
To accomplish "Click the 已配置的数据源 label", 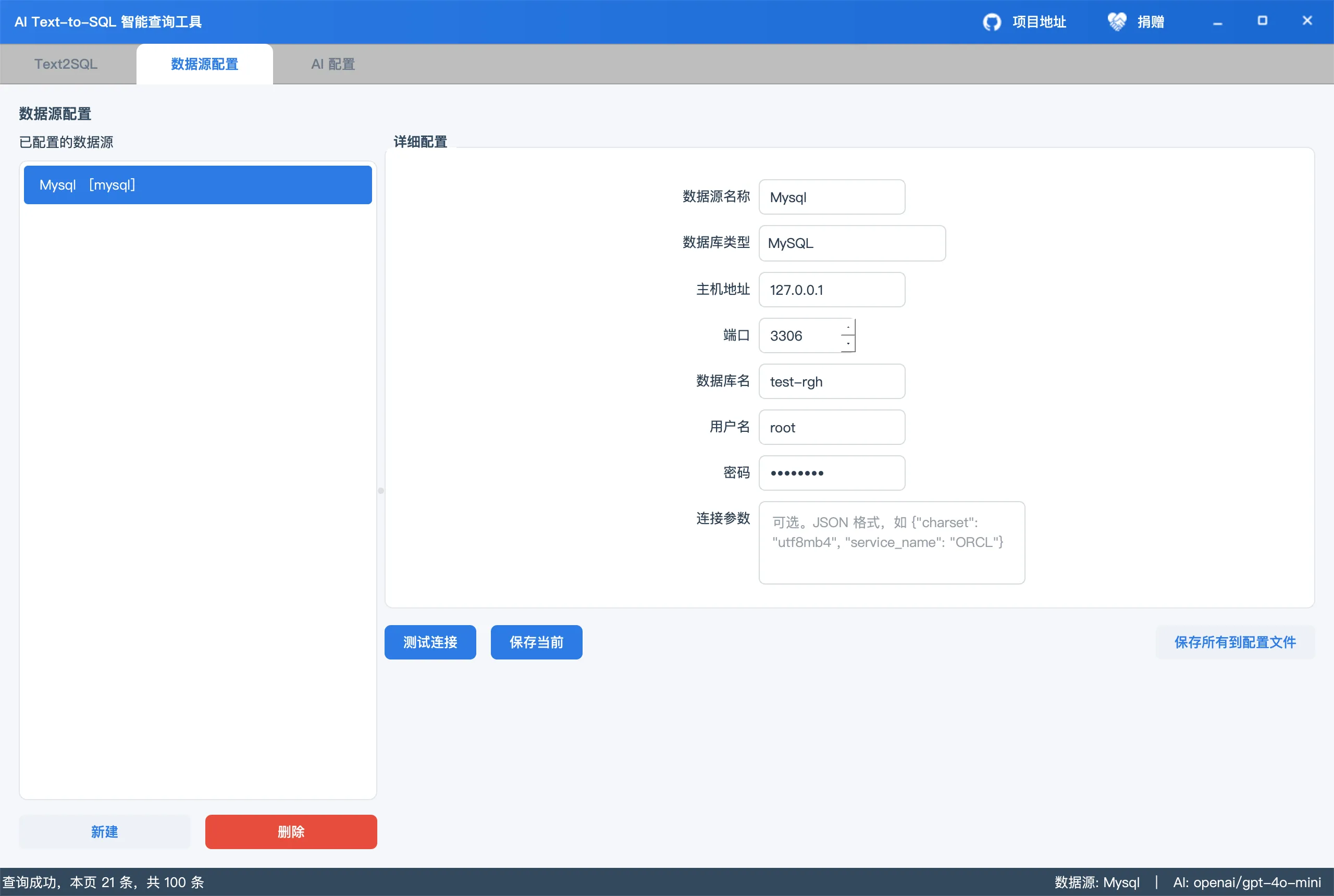I will pos(66,142).
